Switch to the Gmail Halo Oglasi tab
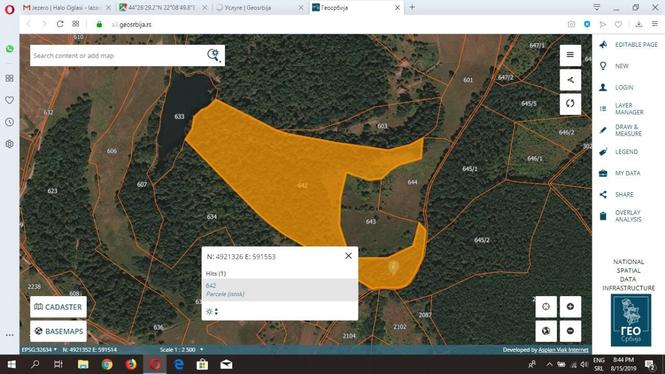The height and width of the screenshot is (374, 665). pos(66,8)
